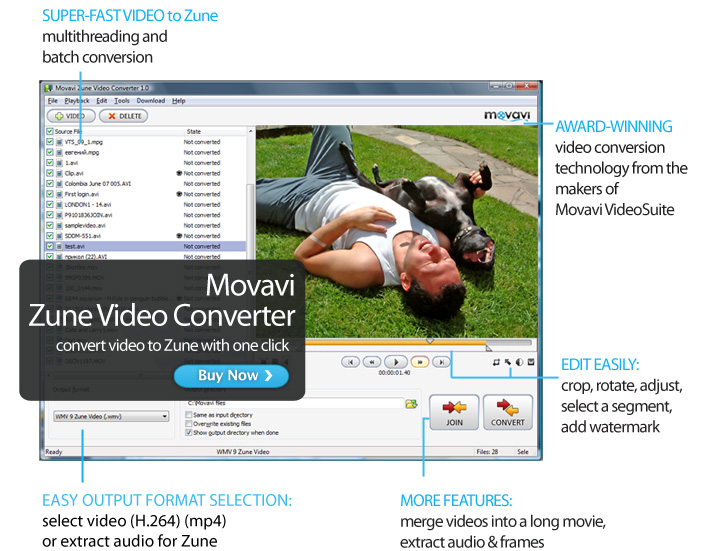Click the watermark icon beside adjust

(531, 362)
